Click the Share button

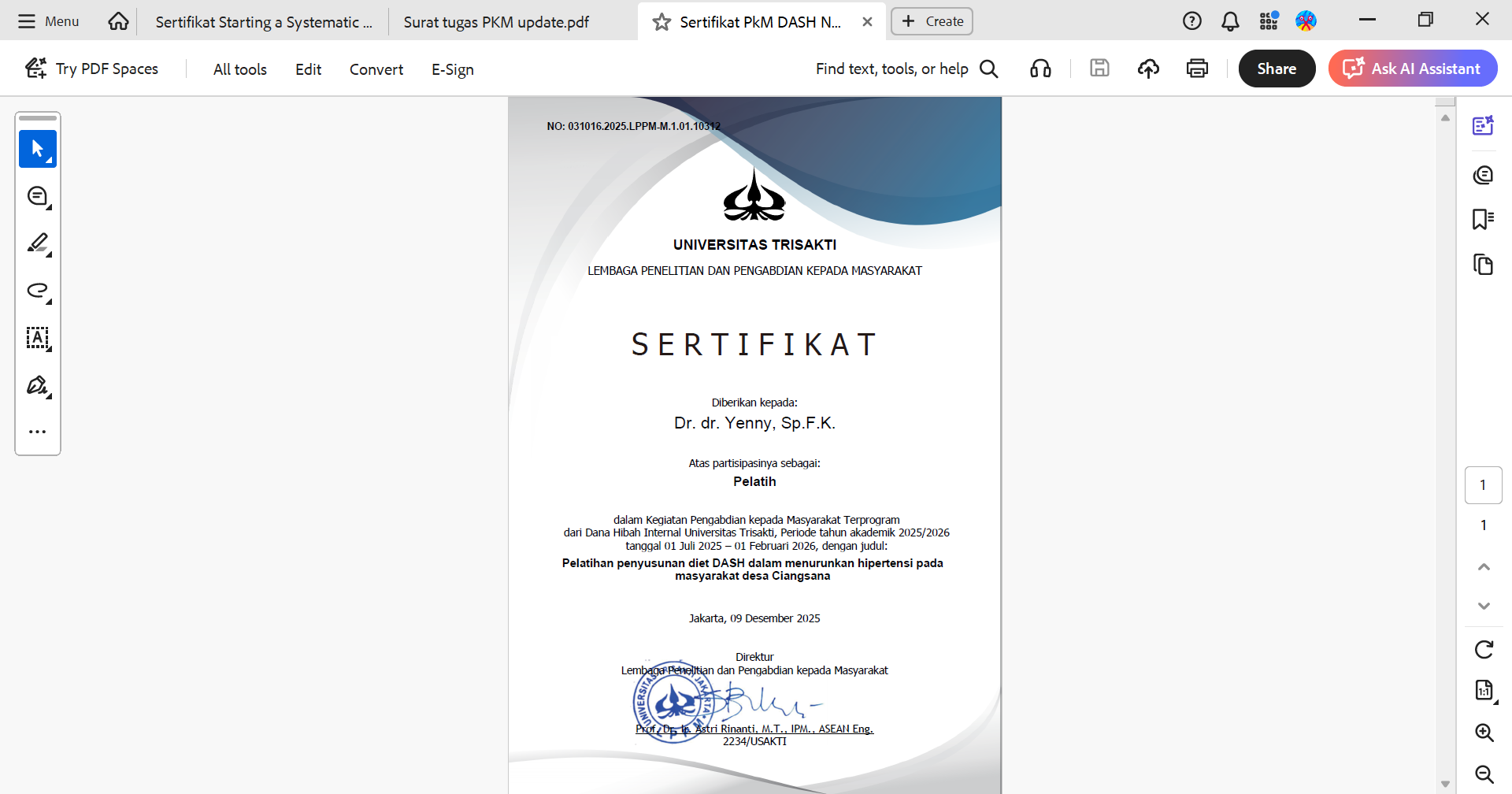(x=1276, y=69)
